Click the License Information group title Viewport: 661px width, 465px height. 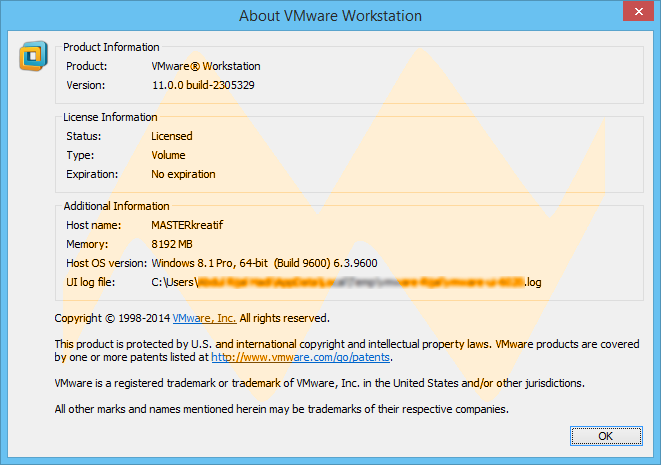pos(110,117)
